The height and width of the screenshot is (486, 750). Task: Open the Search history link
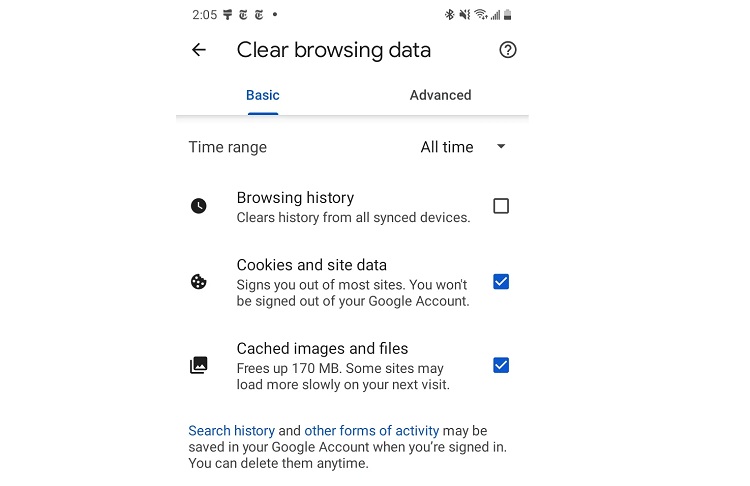pos(231,431)
